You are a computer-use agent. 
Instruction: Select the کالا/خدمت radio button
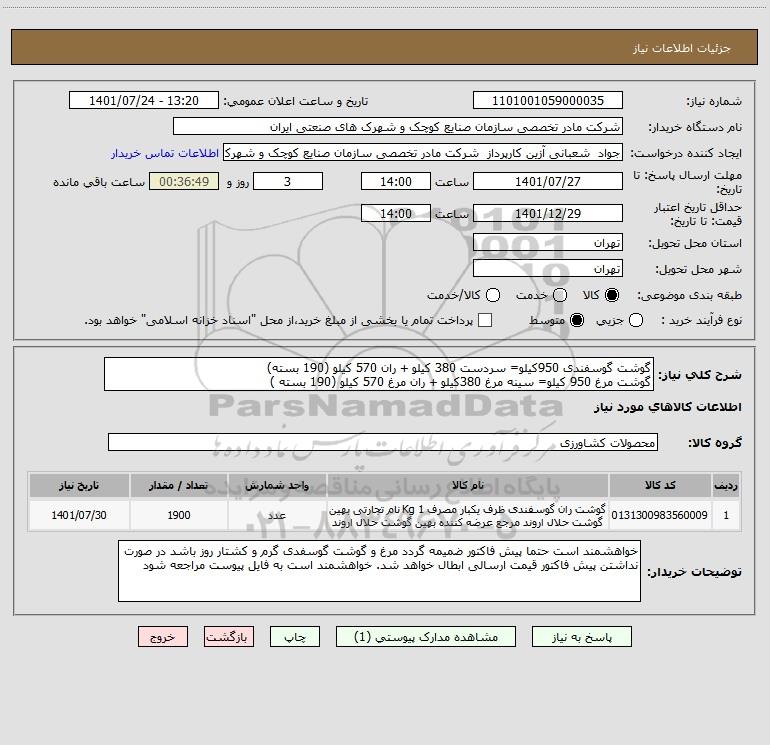pyautogui.click(x=493, y=295)
